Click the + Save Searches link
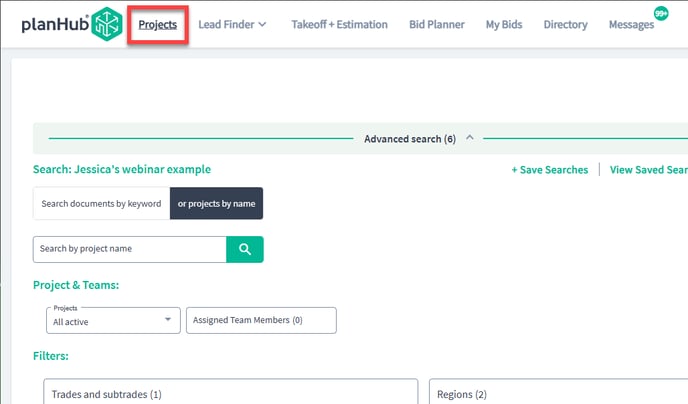The image size is (688, 404). click(550, 170)
